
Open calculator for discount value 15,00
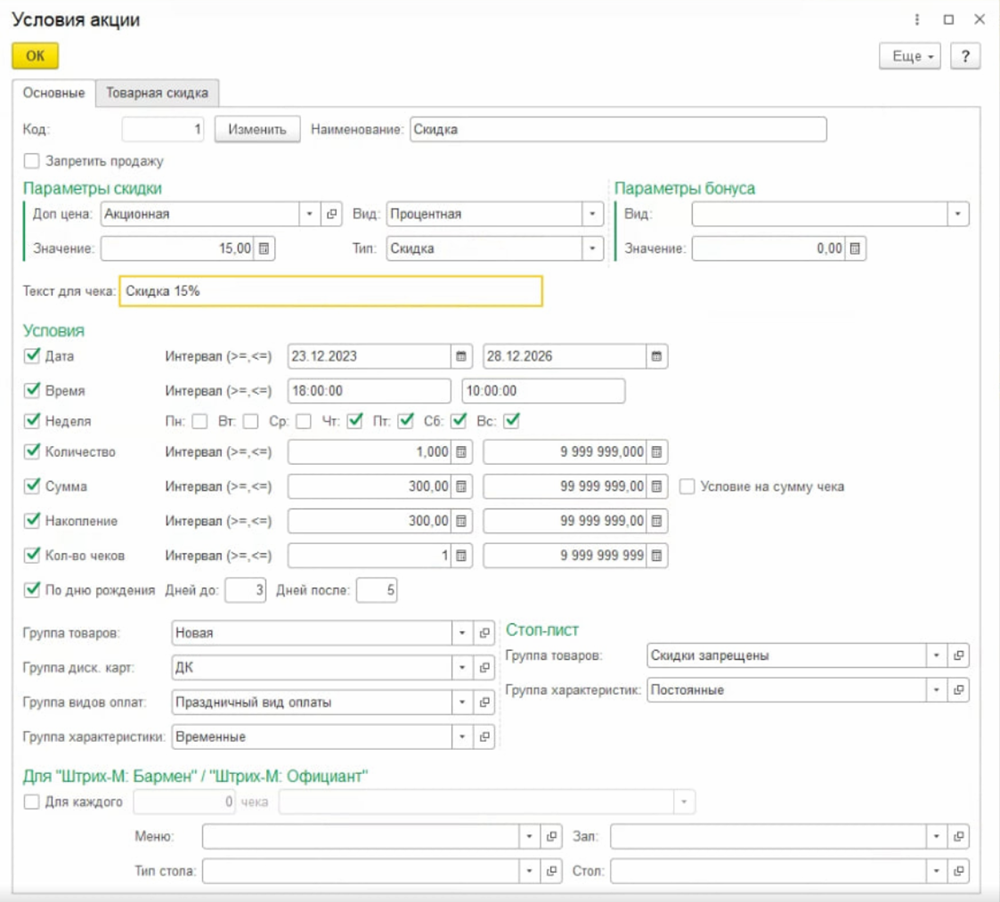tap(264, 248)
